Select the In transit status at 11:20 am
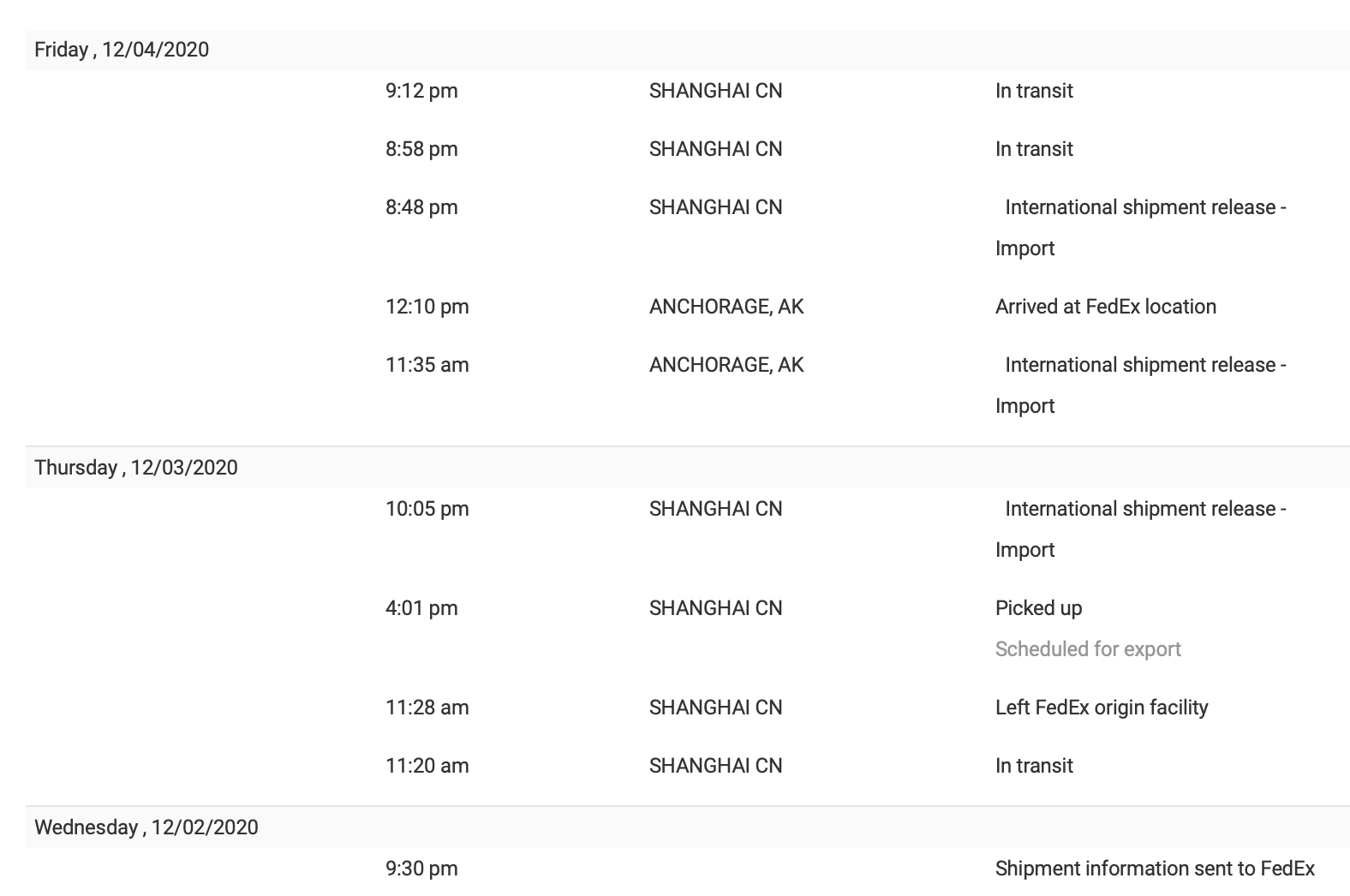 click(x=1034, y=766)
